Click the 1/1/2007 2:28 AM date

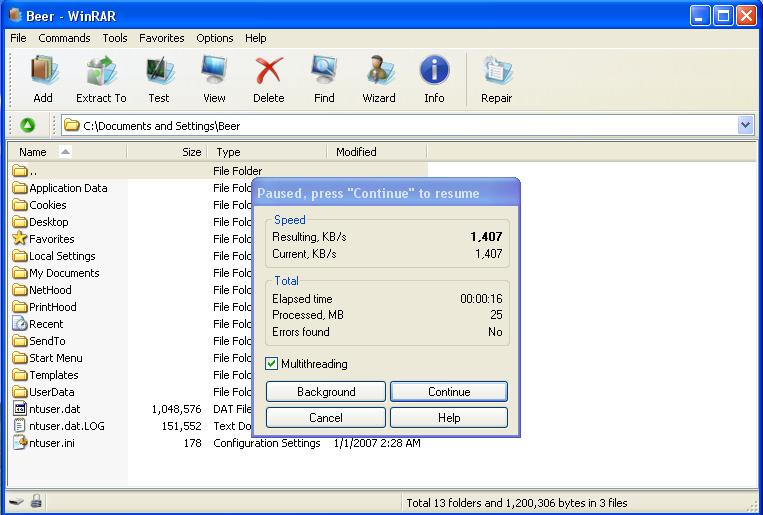(x=377, y=443)
